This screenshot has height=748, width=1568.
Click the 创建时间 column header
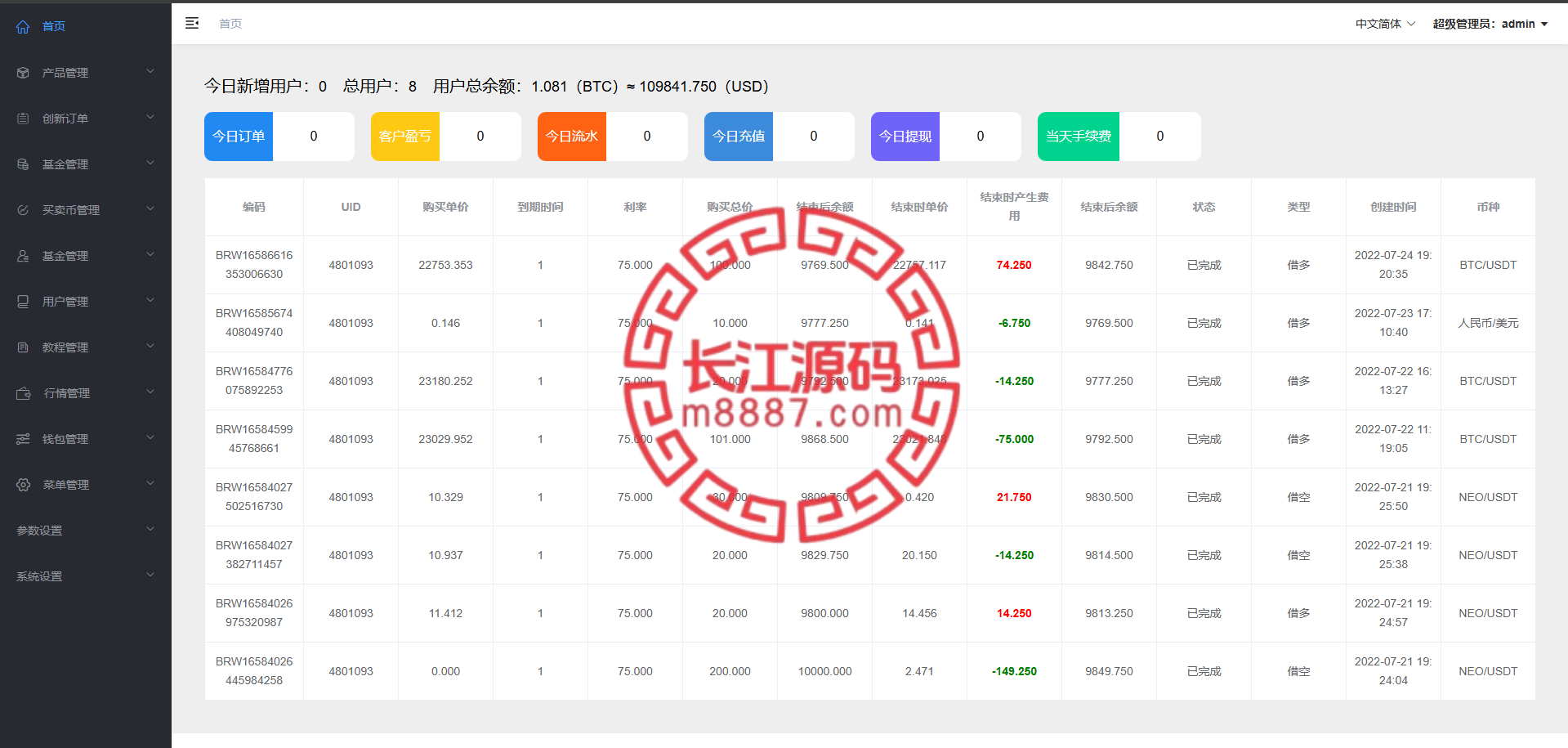(x=1394, y=207)
